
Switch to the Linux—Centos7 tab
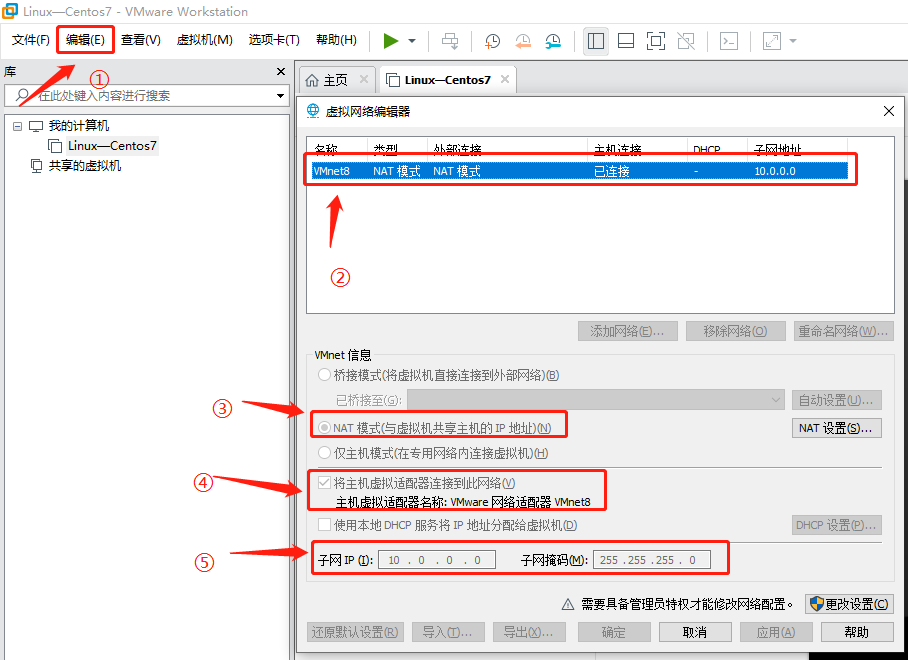(x=447, y=80)
